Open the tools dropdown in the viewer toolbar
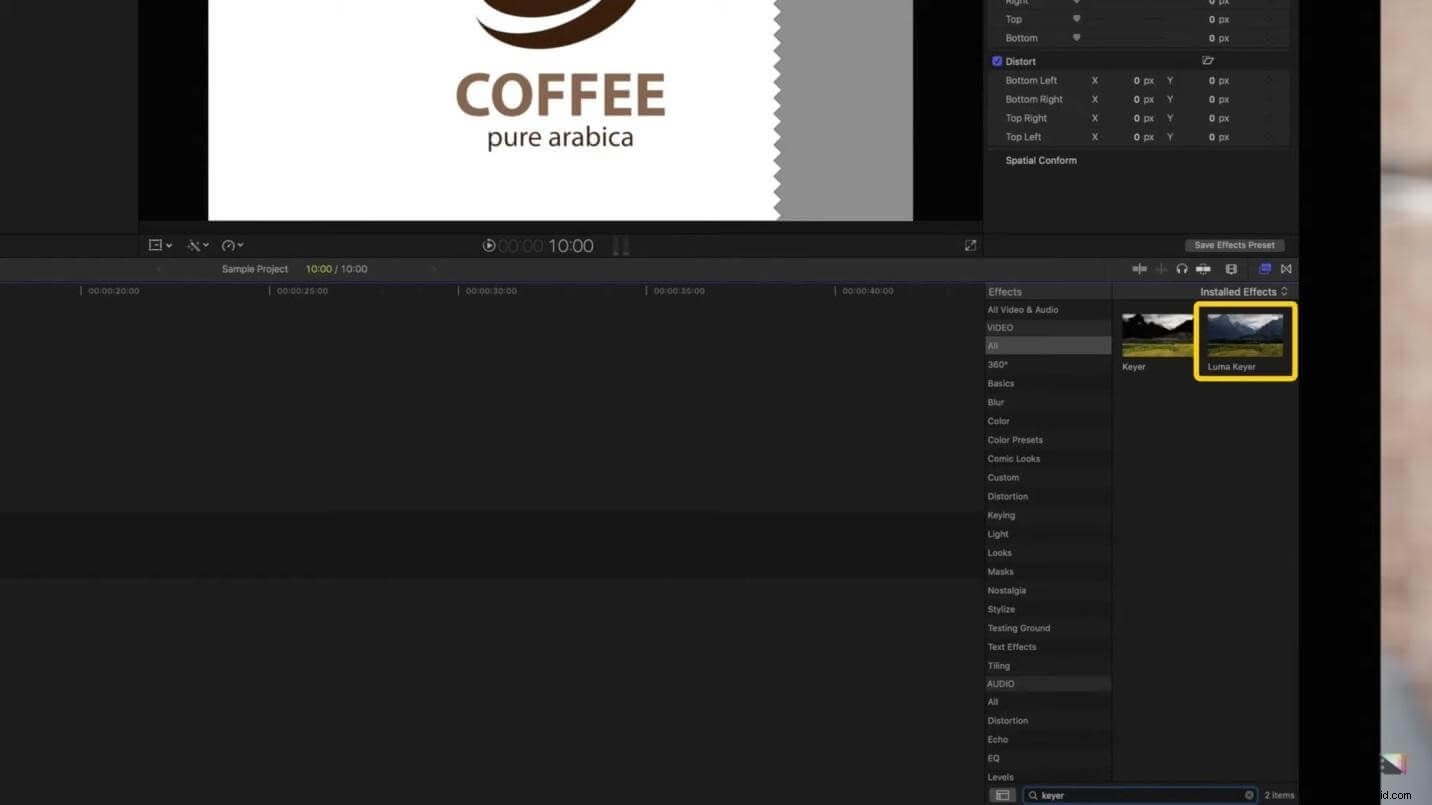 (x=196, y=245)
